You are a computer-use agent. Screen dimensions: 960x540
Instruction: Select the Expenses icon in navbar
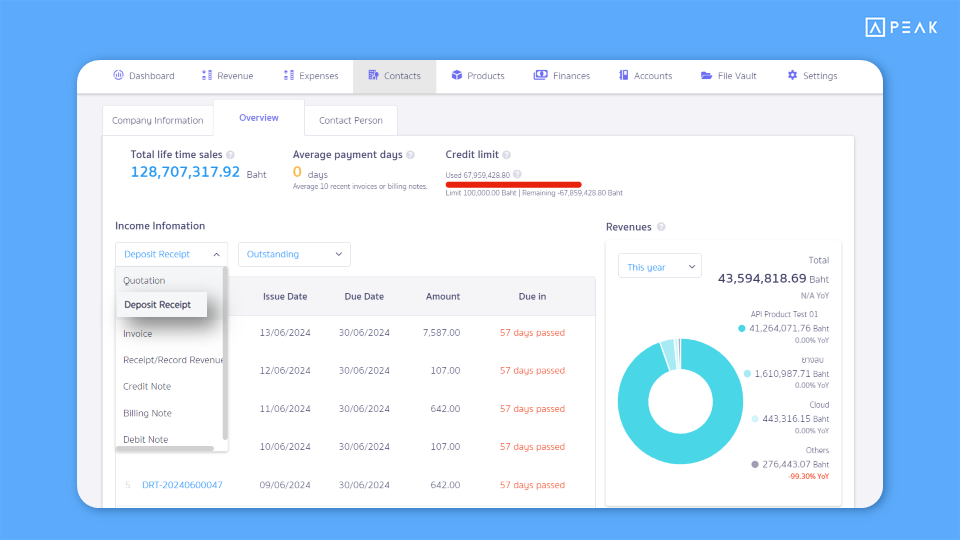pos(289,75)
